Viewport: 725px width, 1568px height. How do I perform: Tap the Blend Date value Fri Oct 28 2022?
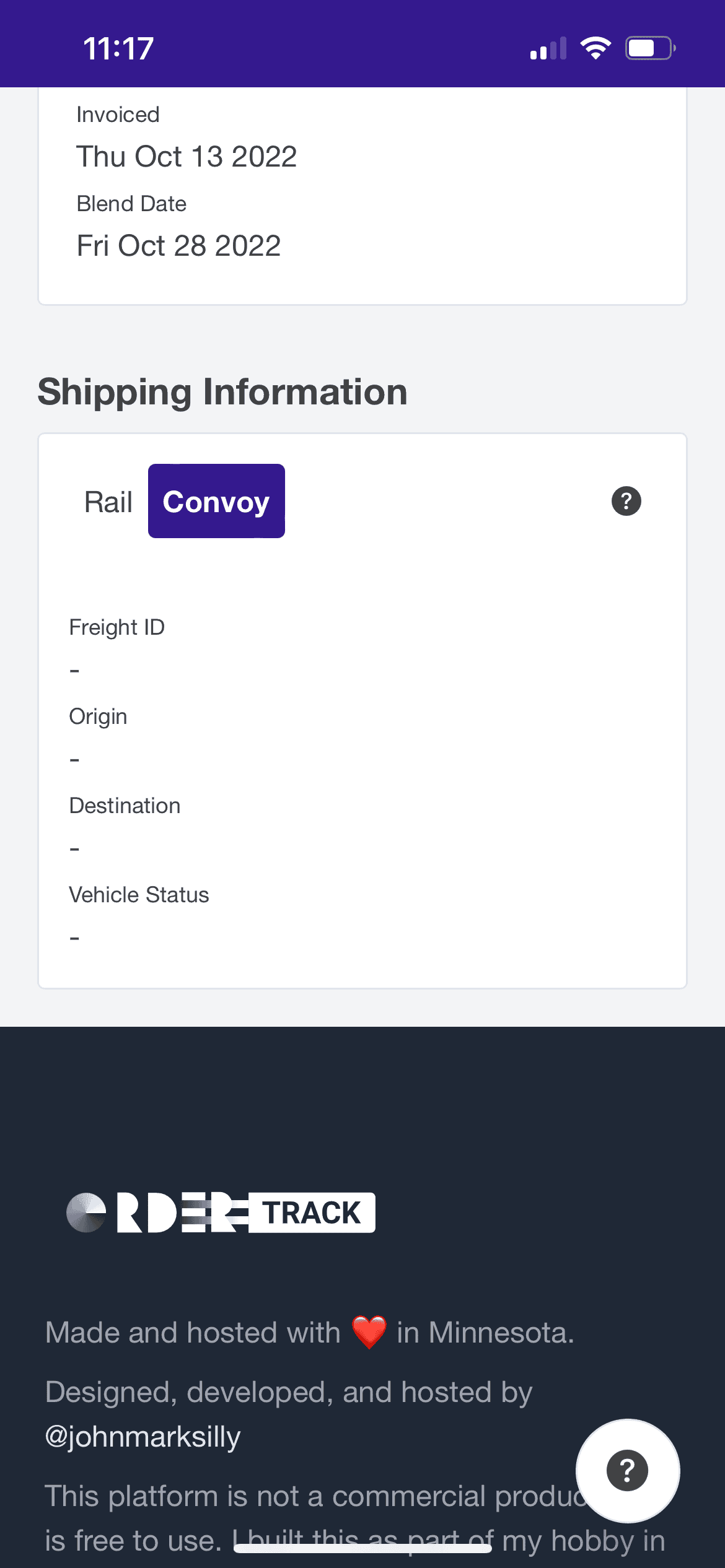[178, 246]
